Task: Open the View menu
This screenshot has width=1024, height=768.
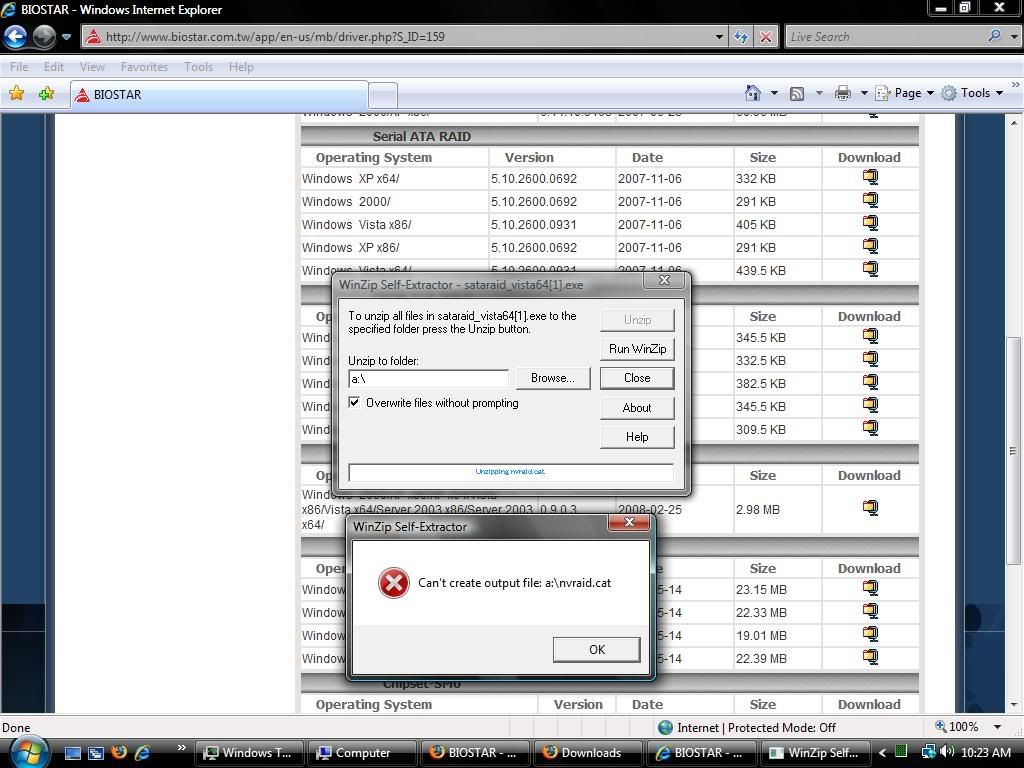Action: 92,67
